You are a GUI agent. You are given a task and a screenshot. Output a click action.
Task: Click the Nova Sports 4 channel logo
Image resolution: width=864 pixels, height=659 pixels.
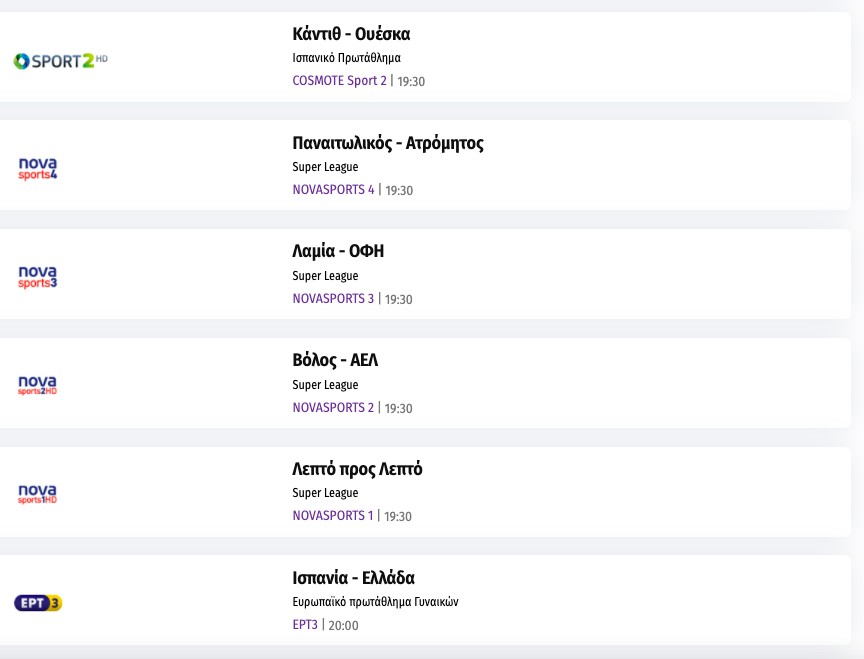click(38, 168)
